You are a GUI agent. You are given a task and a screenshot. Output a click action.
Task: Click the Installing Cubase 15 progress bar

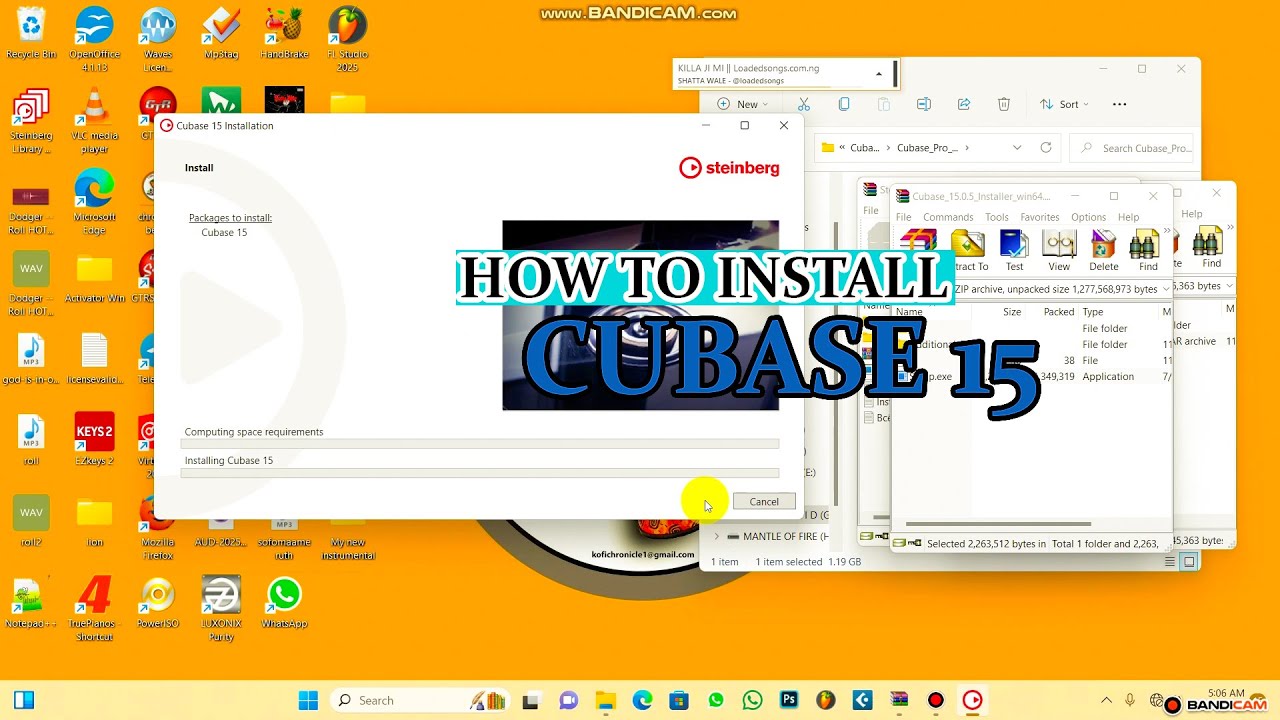click(x=480, y=473)
